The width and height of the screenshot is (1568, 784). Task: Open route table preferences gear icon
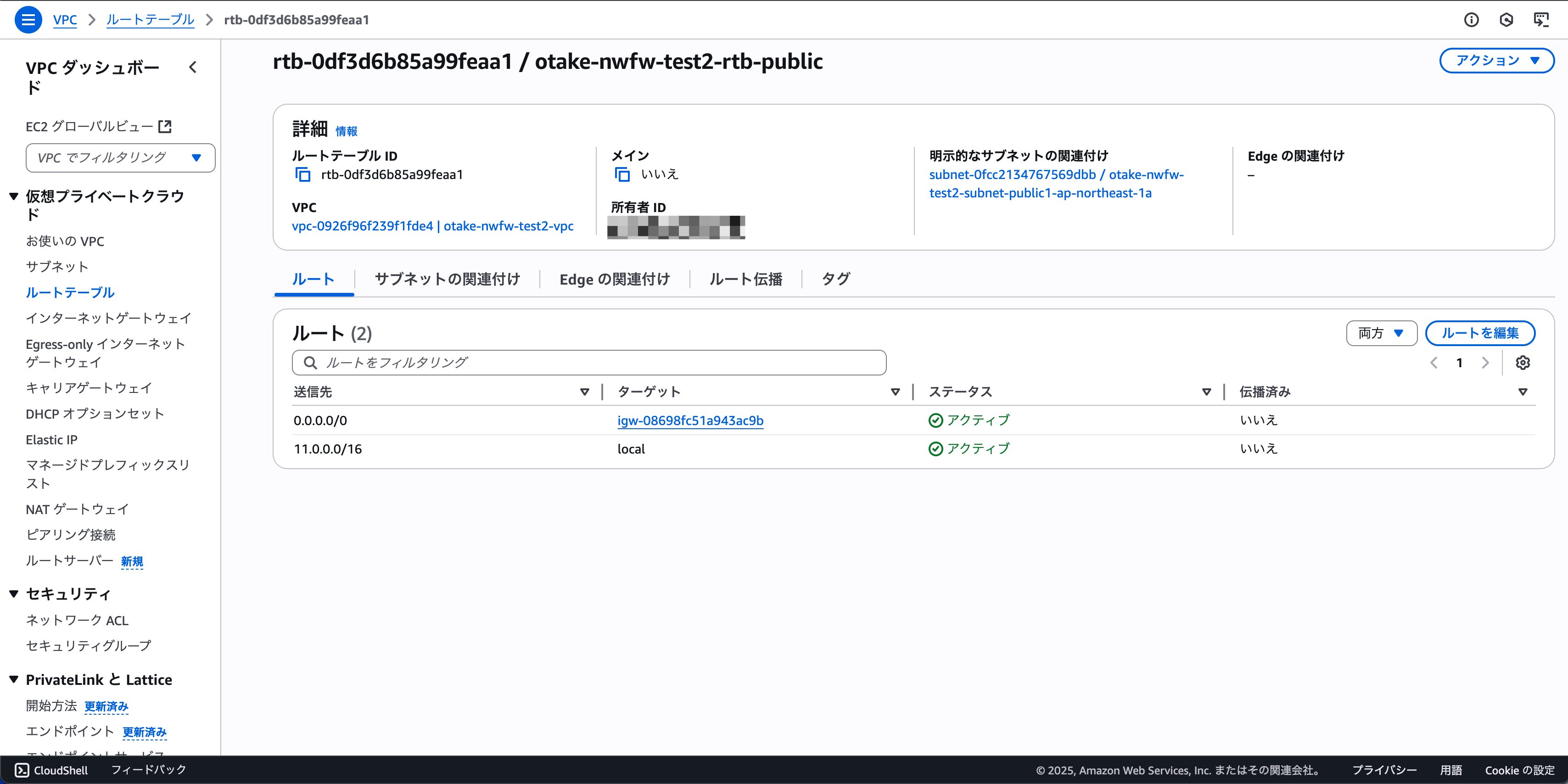click(1523, 363)
